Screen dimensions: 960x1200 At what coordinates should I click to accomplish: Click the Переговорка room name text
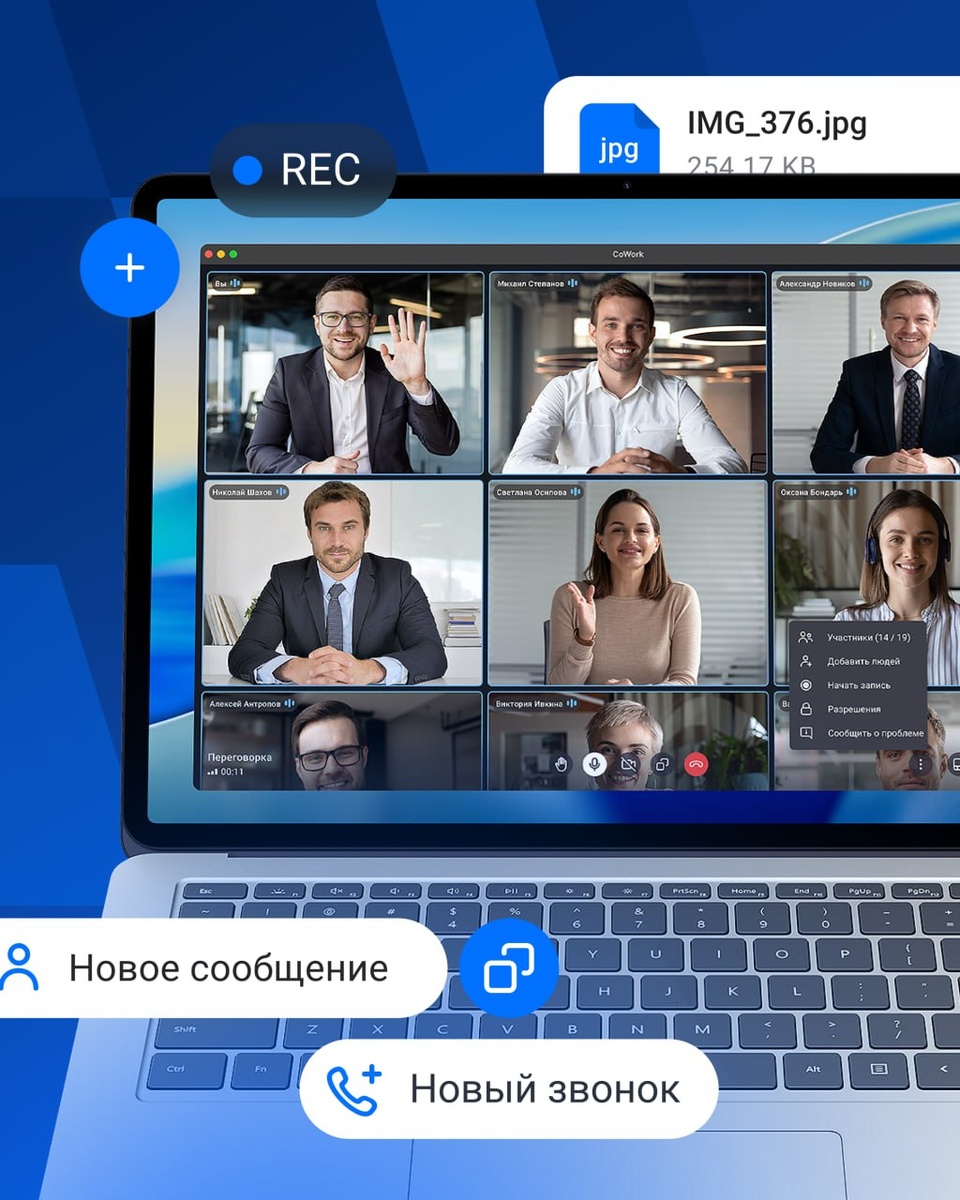(239, 757)
